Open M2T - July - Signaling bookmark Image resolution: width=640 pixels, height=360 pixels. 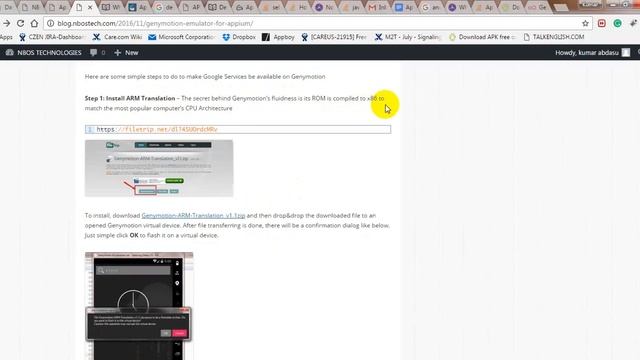pyautogui.click(x=407, y=37)
